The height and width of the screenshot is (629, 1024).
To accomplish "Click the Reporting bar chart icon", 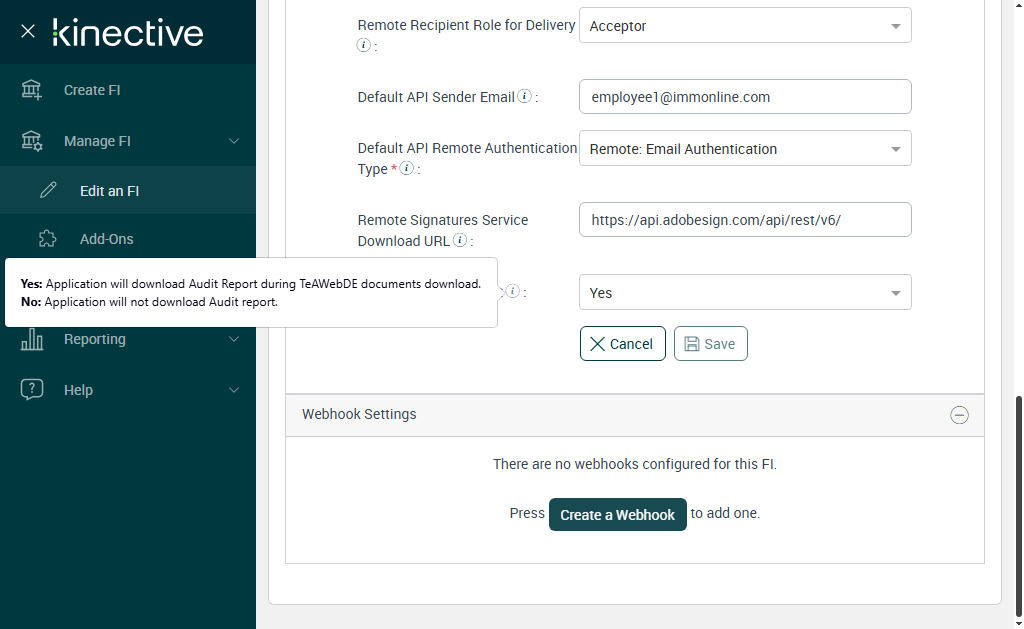I will point(32,340).
